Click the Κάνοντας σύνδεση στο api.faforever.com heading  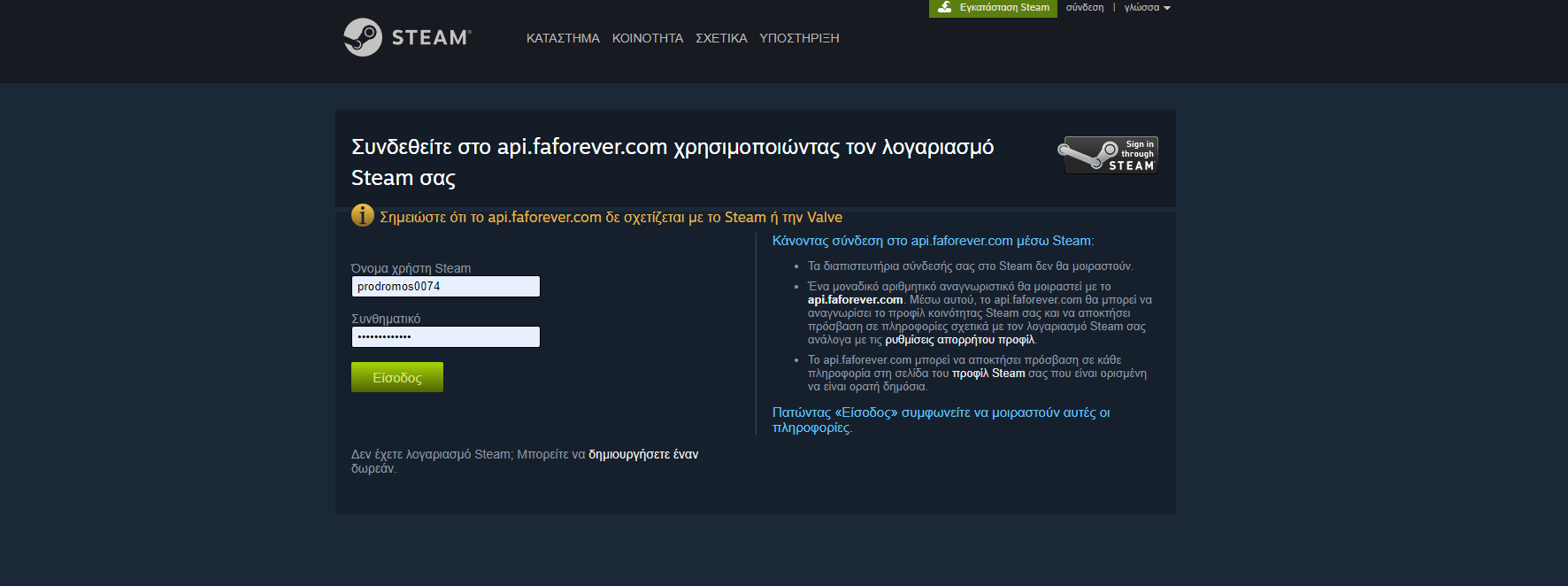tap(933, 241)
